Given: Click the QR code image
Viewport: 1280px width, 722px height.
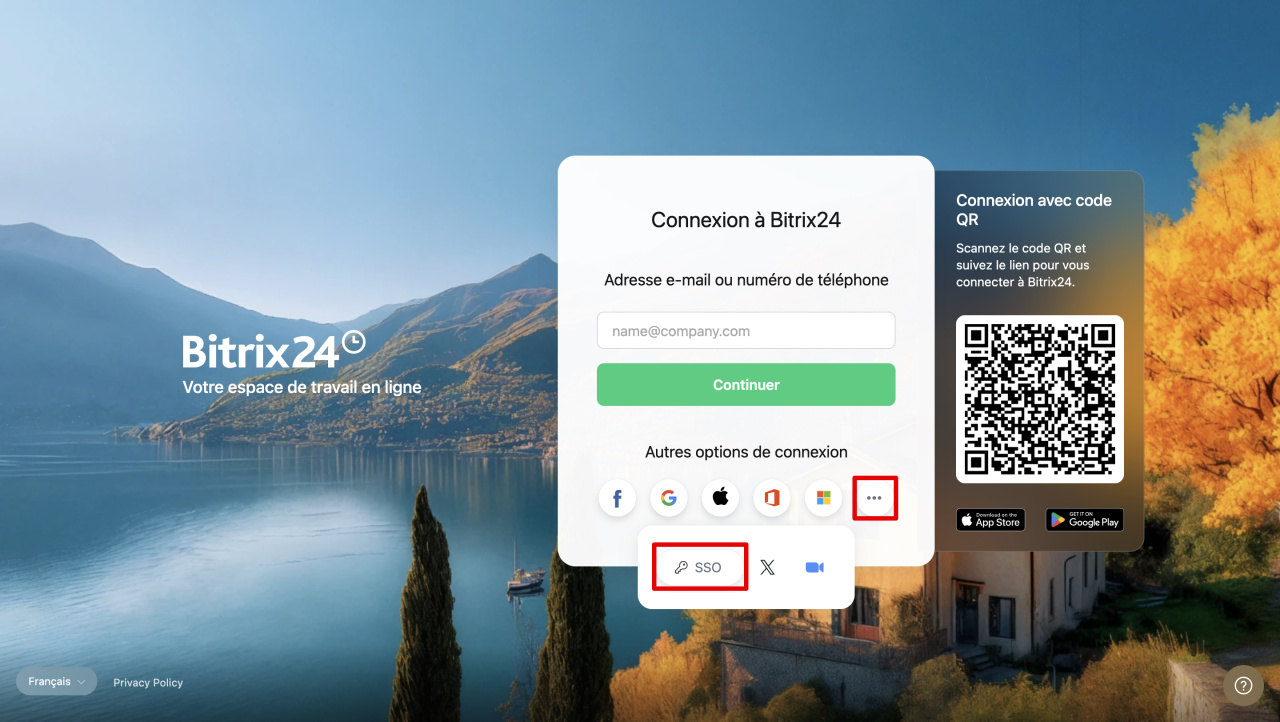Looking at the screenshot, I should (1040, 399).
